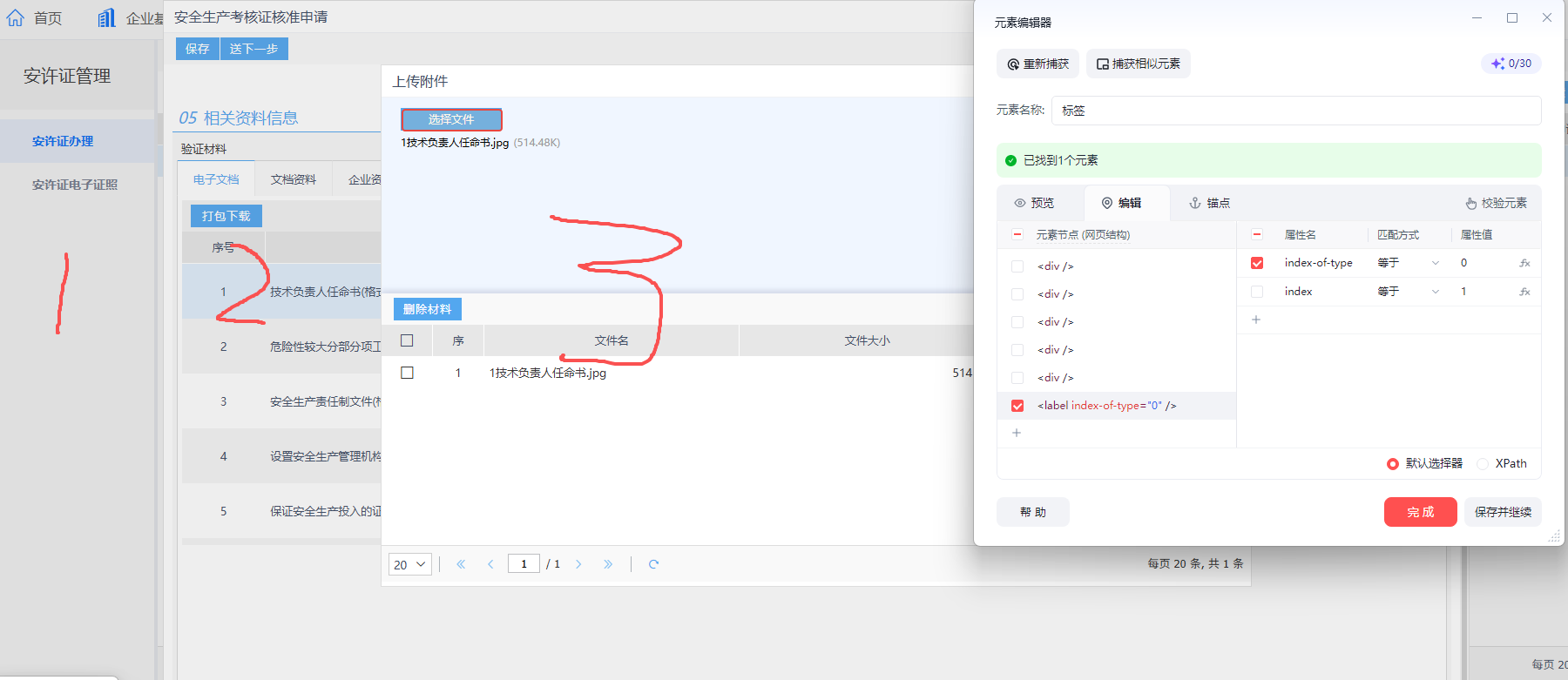The height and width of the screenshot is (680, 1568).
Task: Focus the 元素名称 input field
Action: click(1296, 111)
